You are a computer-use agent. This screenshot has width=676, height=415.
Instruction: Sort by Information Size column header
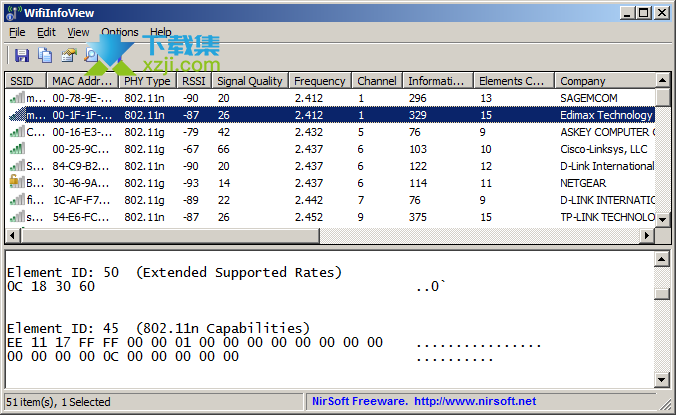(438, 81)
